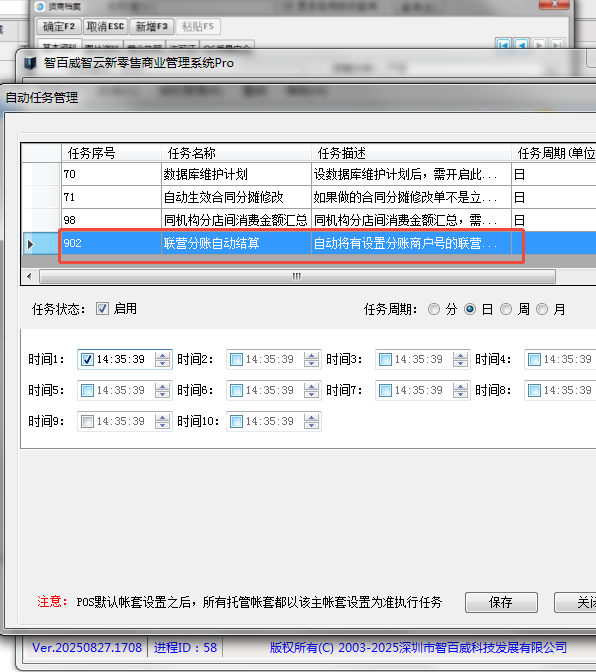Click the 任务描述 column header
The width and height of the screenshot is (596, 672).
[x=411, y=153]
